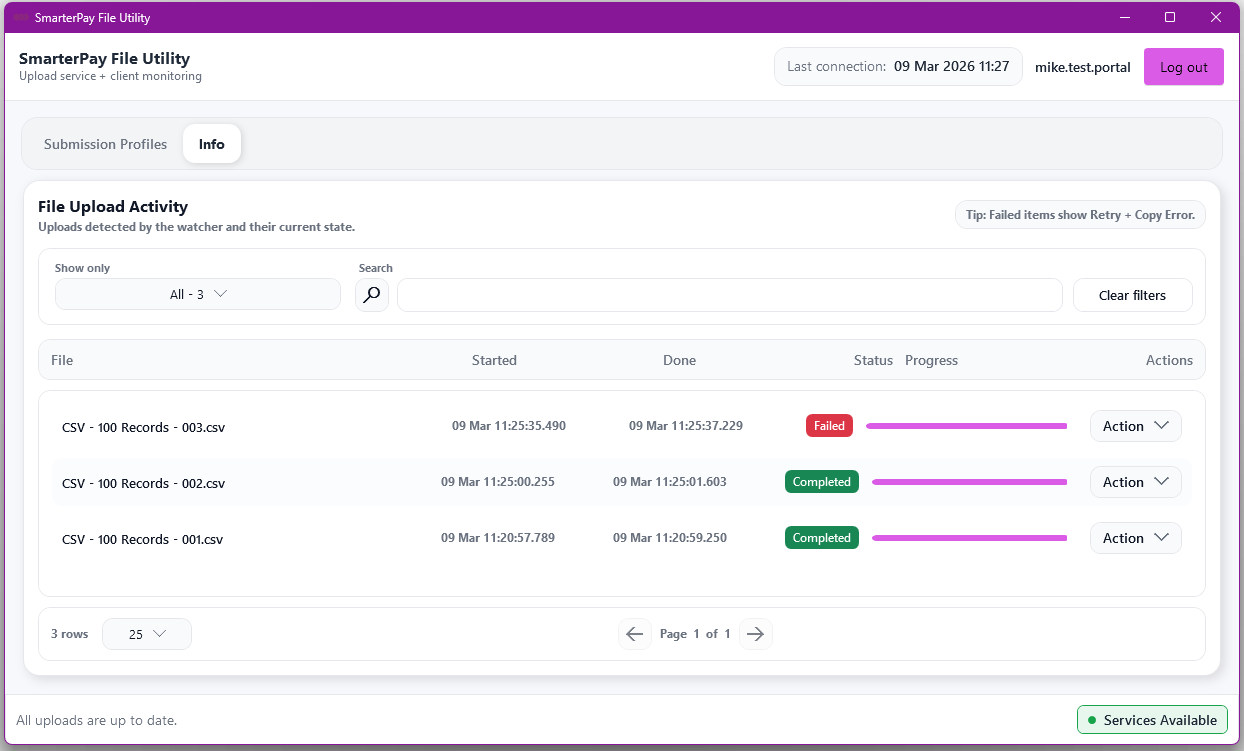1244x751 pixels.
Task: Click the Failed status badge
Action: 829,426
